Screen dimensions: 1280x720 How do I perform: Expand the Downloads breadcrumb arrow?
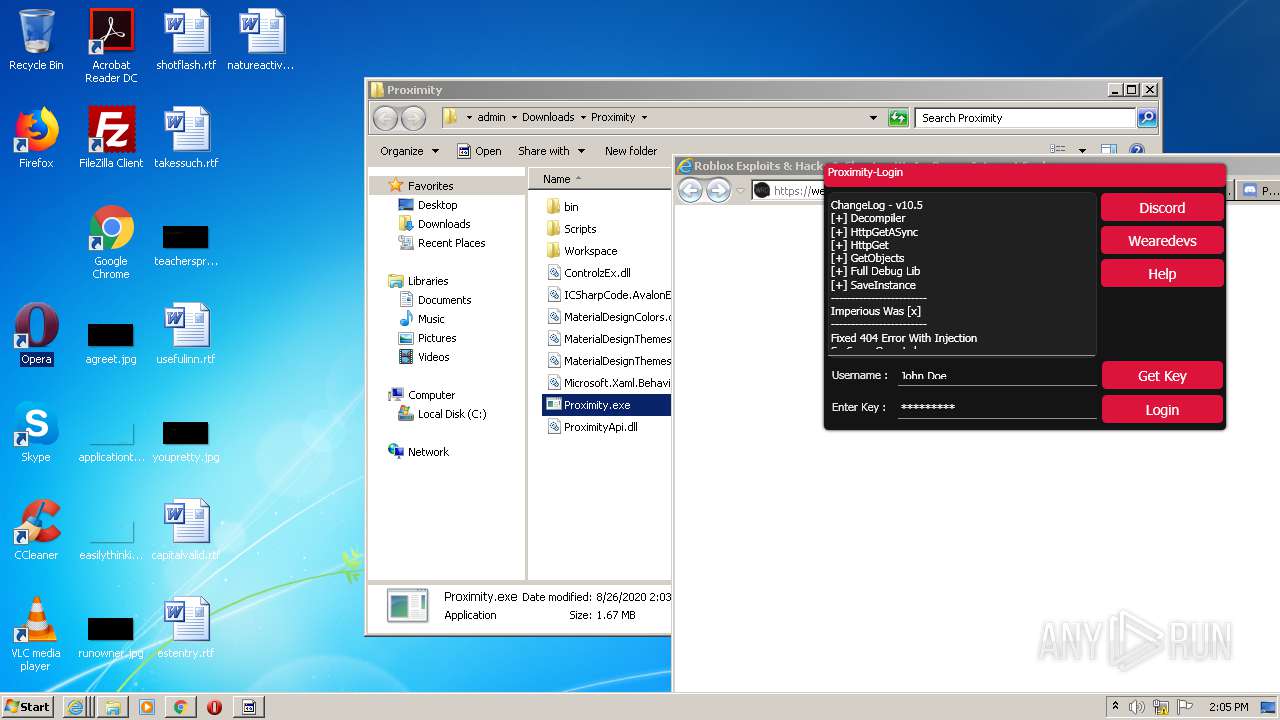pos(582,118)
